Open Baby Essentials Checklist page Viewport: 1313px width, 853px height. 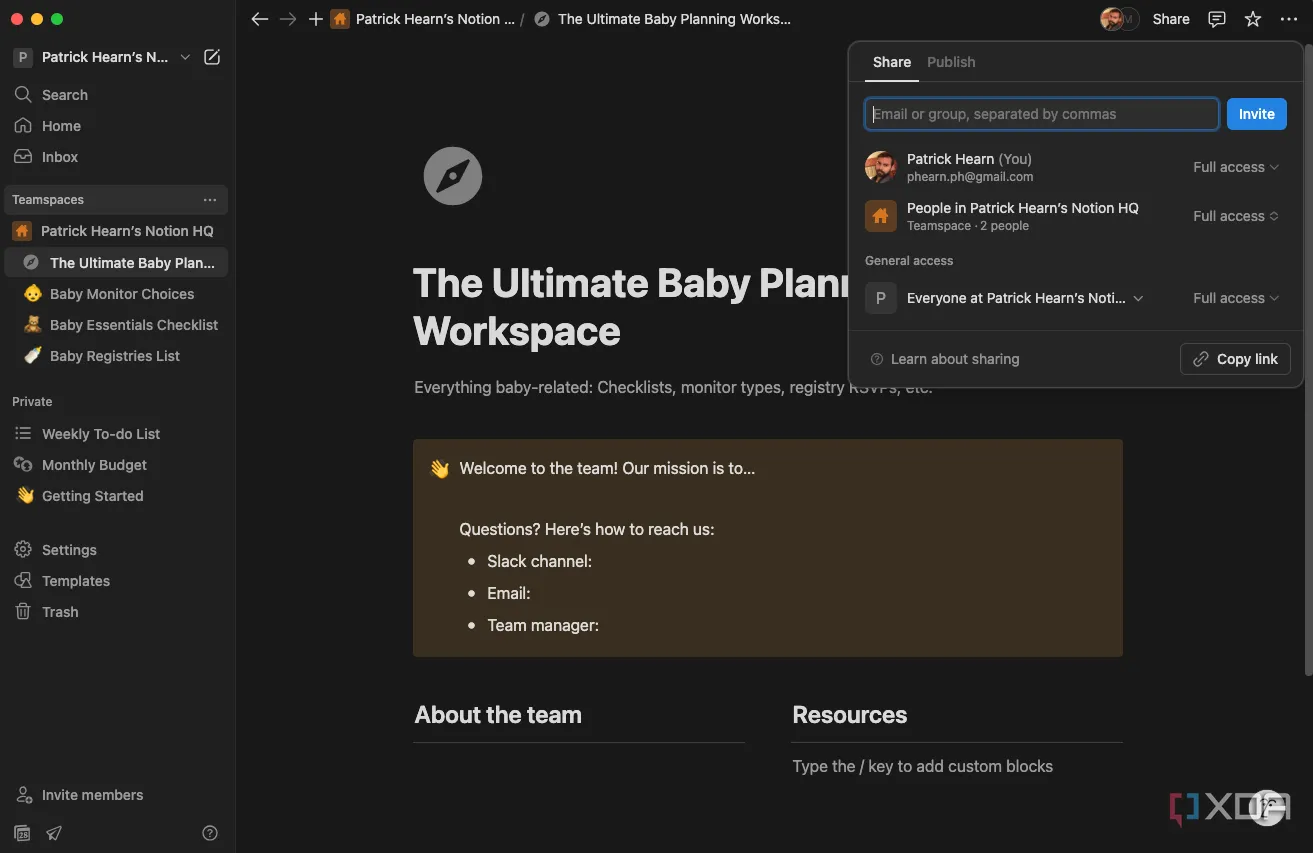[133, 325]
